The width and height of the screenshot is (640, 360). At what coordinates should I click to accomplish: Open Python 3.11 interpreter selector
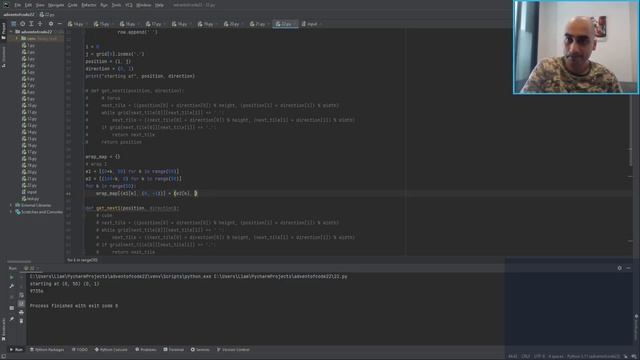(x=593, y=356)
